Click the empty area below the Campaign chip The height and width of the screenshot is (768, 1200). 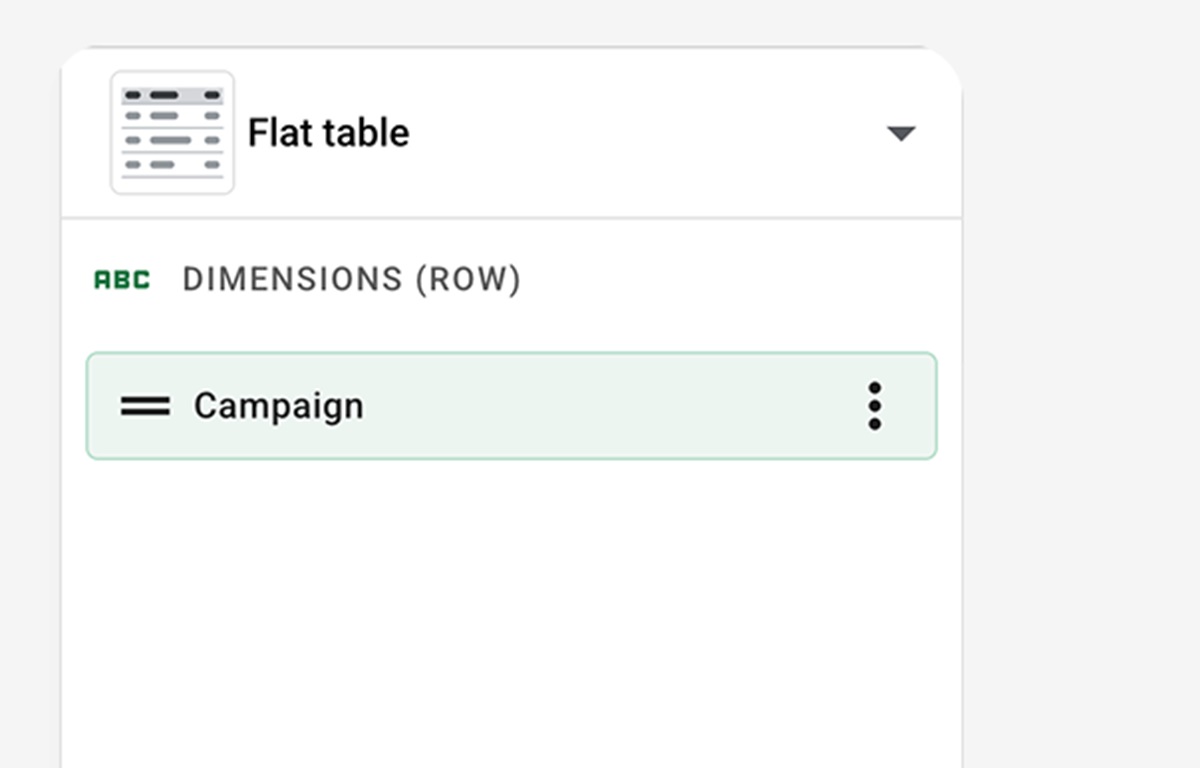510,600
